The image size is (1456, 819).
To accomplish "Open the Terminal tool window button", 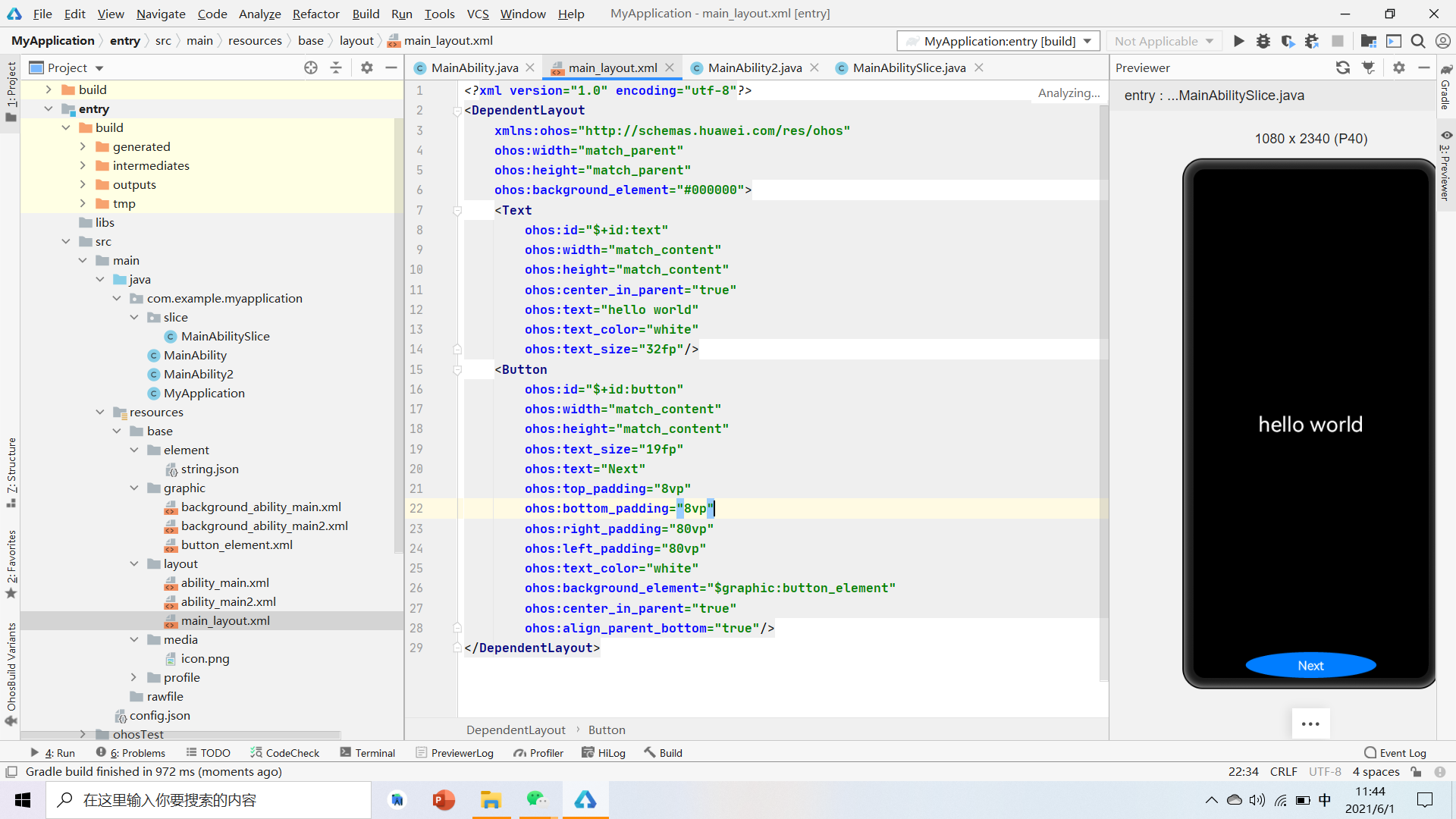I will [368, 752].
